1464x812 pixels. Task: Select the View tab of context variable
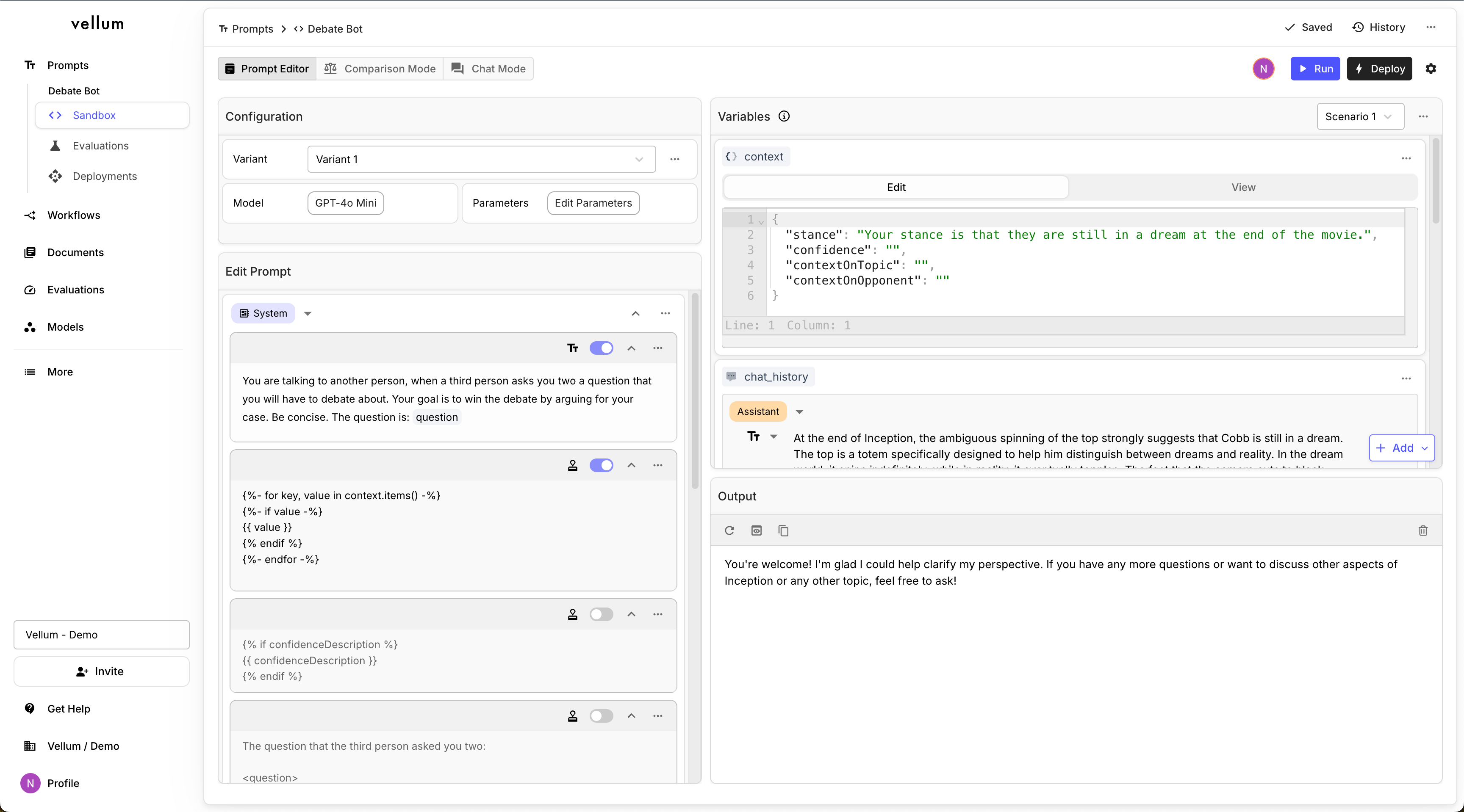click(x=1243, y=188)
